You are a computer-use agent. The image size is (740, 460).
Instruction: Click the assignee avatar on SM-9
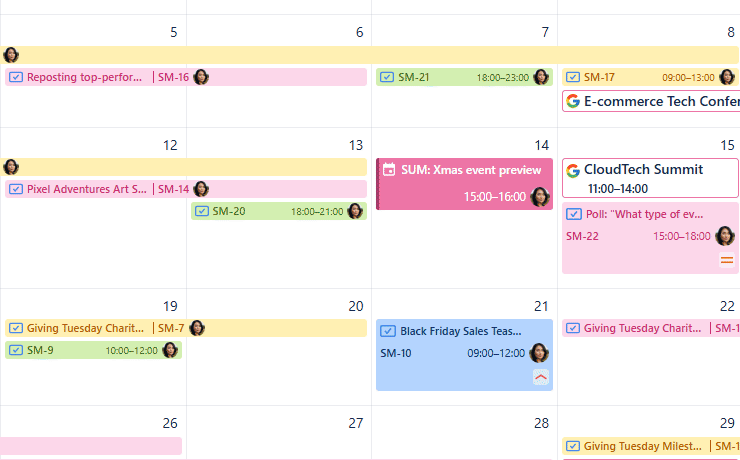click(x=170, y=350)
